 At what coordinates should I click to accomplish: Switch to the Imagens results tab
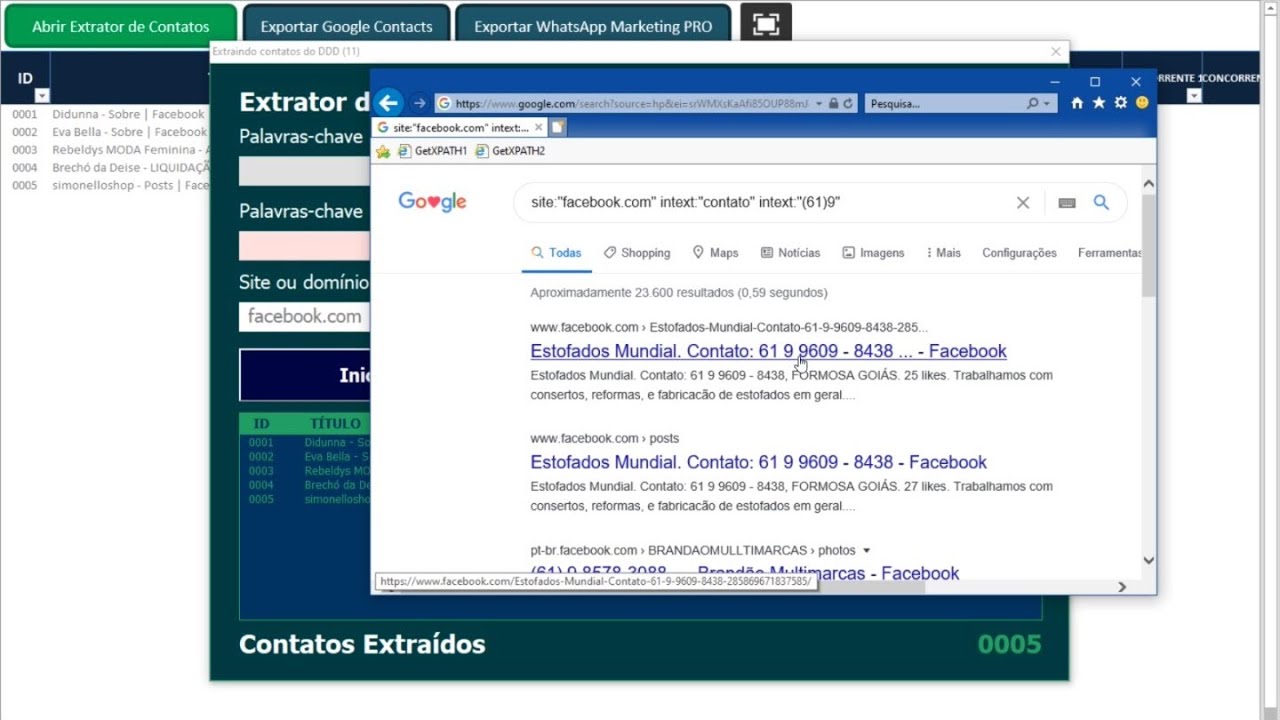coord(873,253)
